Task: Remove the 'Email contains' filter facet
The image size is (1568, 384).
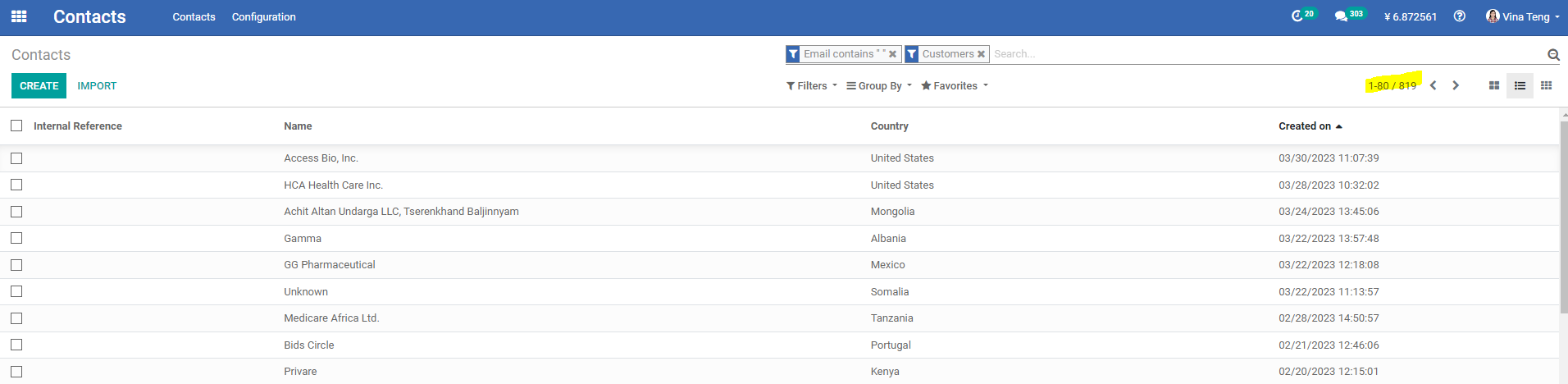Action: click(892, 54)
